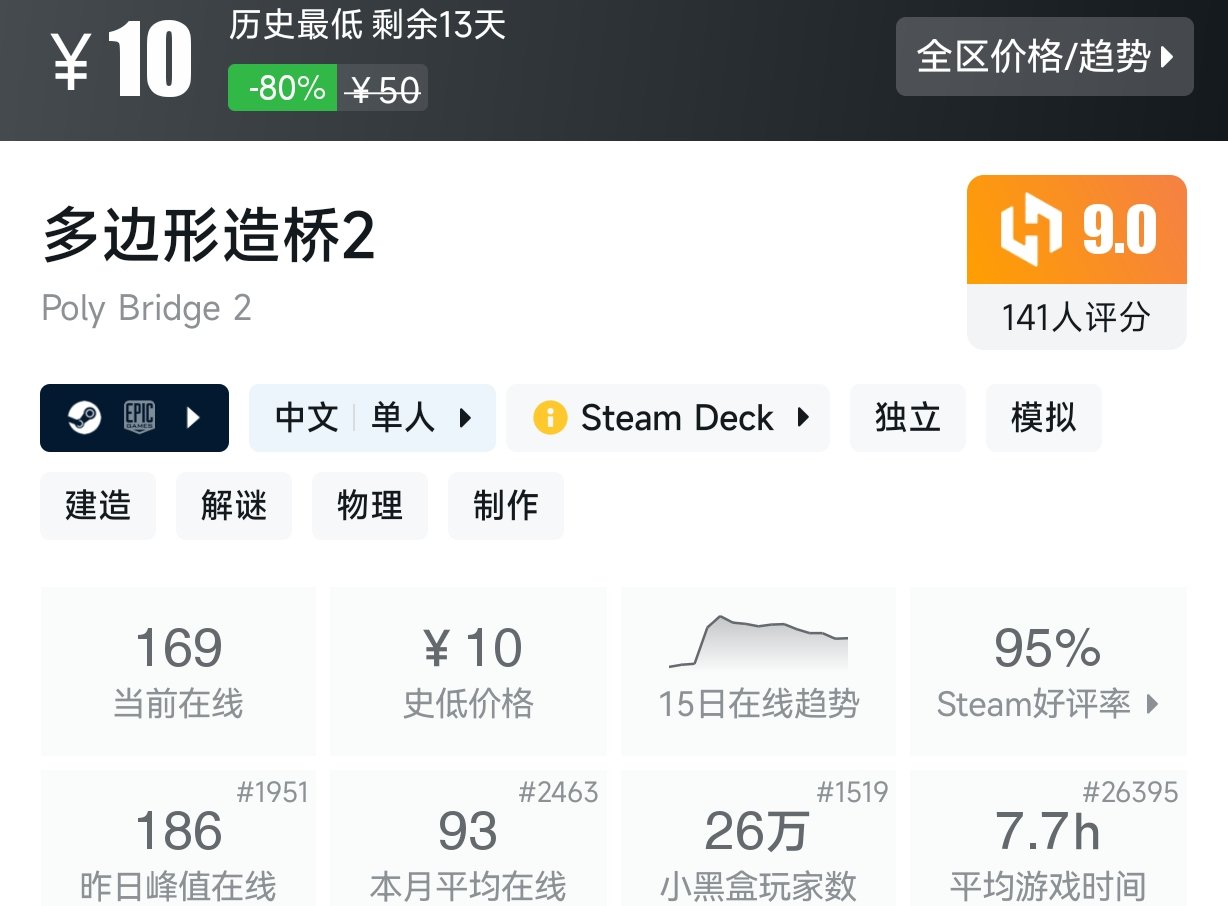This screenshot has width=1228, height=906.
Task: Open the Steam好评率 review details arrow
Action: (1152, 705)
